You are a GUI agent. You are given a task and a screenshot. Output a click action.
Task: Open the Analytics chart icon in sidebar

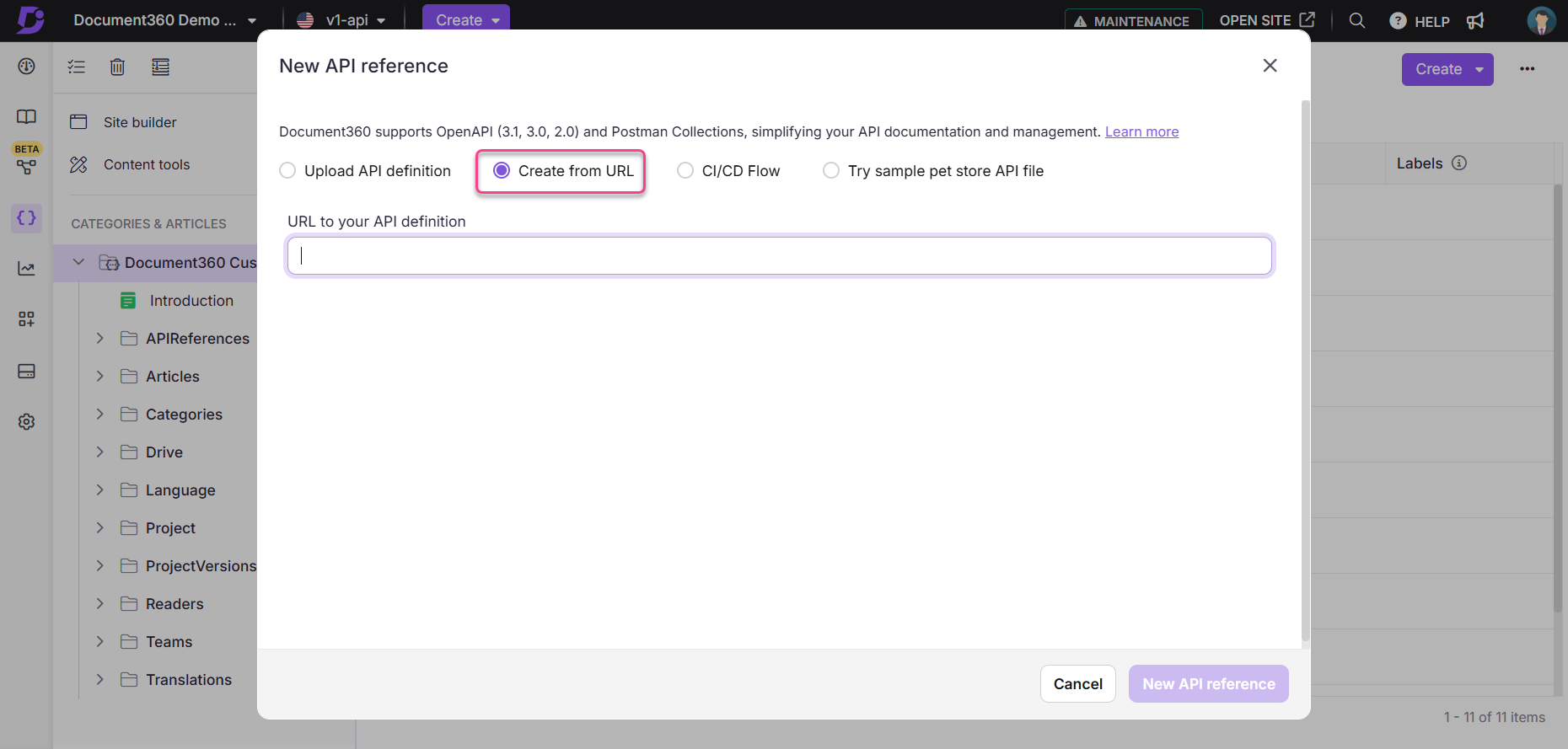[x=27, y=269]
